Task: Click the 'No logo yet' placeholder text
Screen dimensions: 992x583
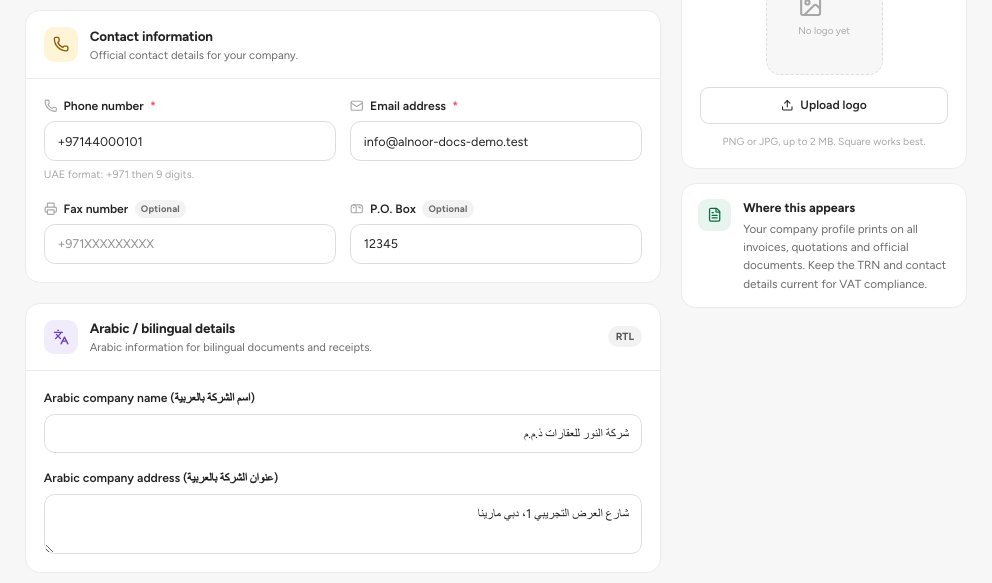Action: (x=824, y=31)
